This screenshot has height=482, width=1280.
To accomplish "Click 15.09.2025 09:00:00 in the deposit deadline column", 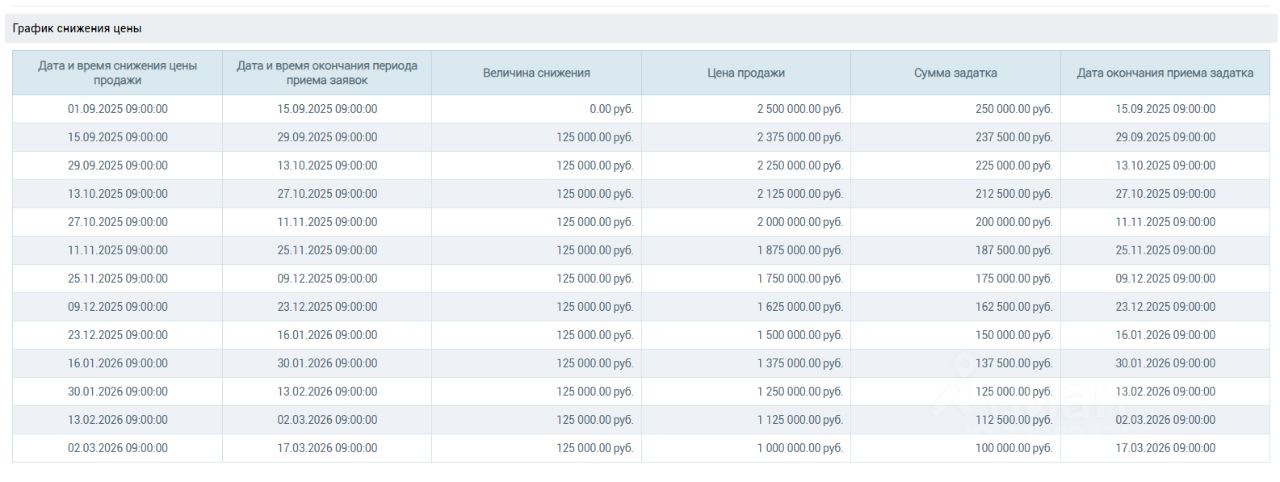I will pos(1166,109).
